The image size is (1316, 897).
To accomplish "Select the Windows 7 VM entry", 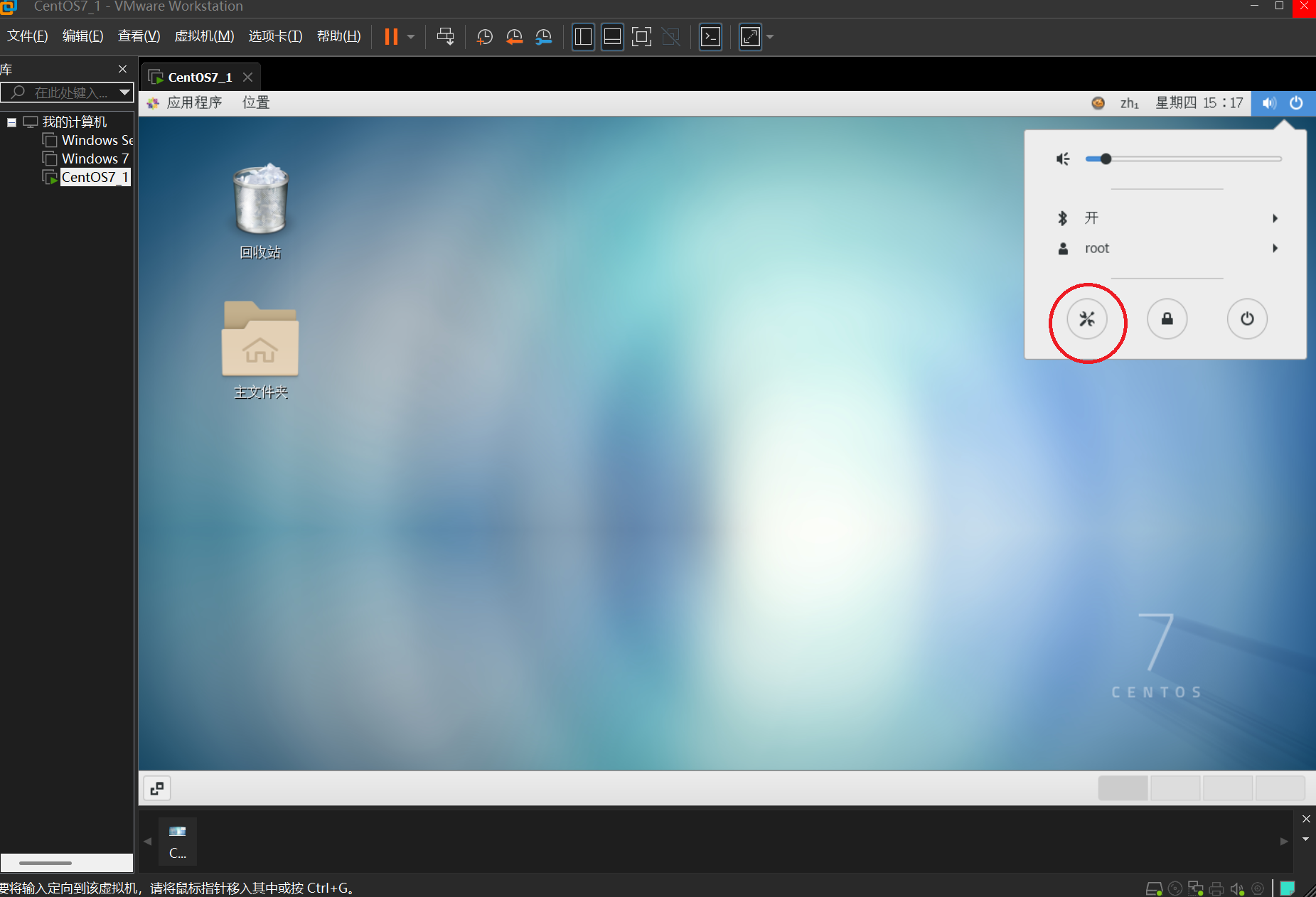I will (x=95, y=159).
